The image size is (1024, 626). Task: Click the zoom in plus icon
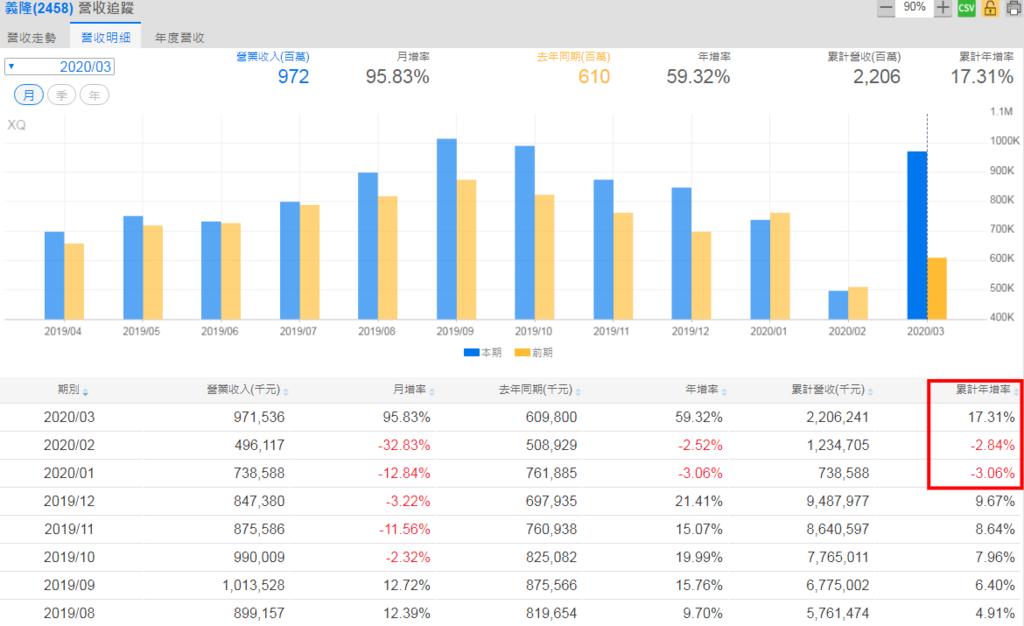click(942, 8)
